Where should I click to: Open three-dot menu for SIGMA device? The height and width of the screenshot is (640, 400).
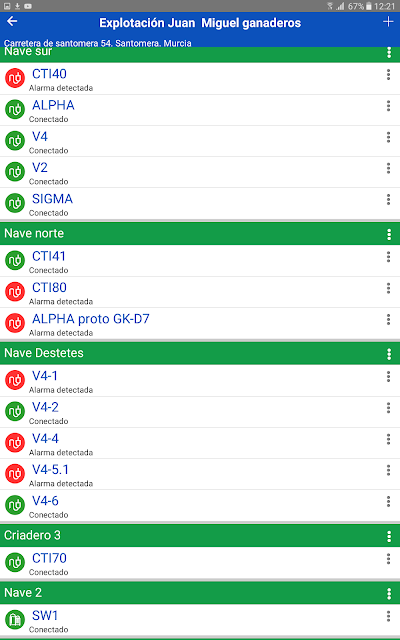(388, 200)
